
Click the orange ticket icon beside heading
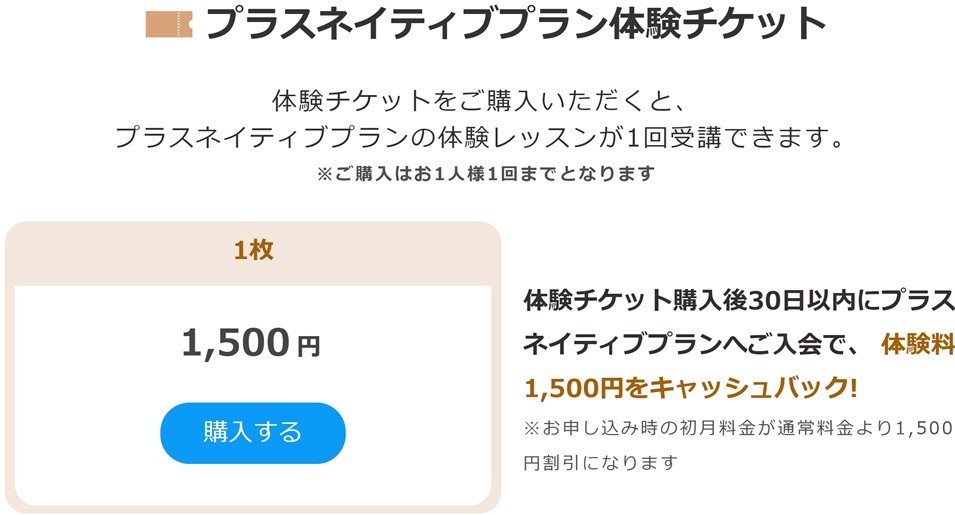pyautogui.click(x=169, y=24)
